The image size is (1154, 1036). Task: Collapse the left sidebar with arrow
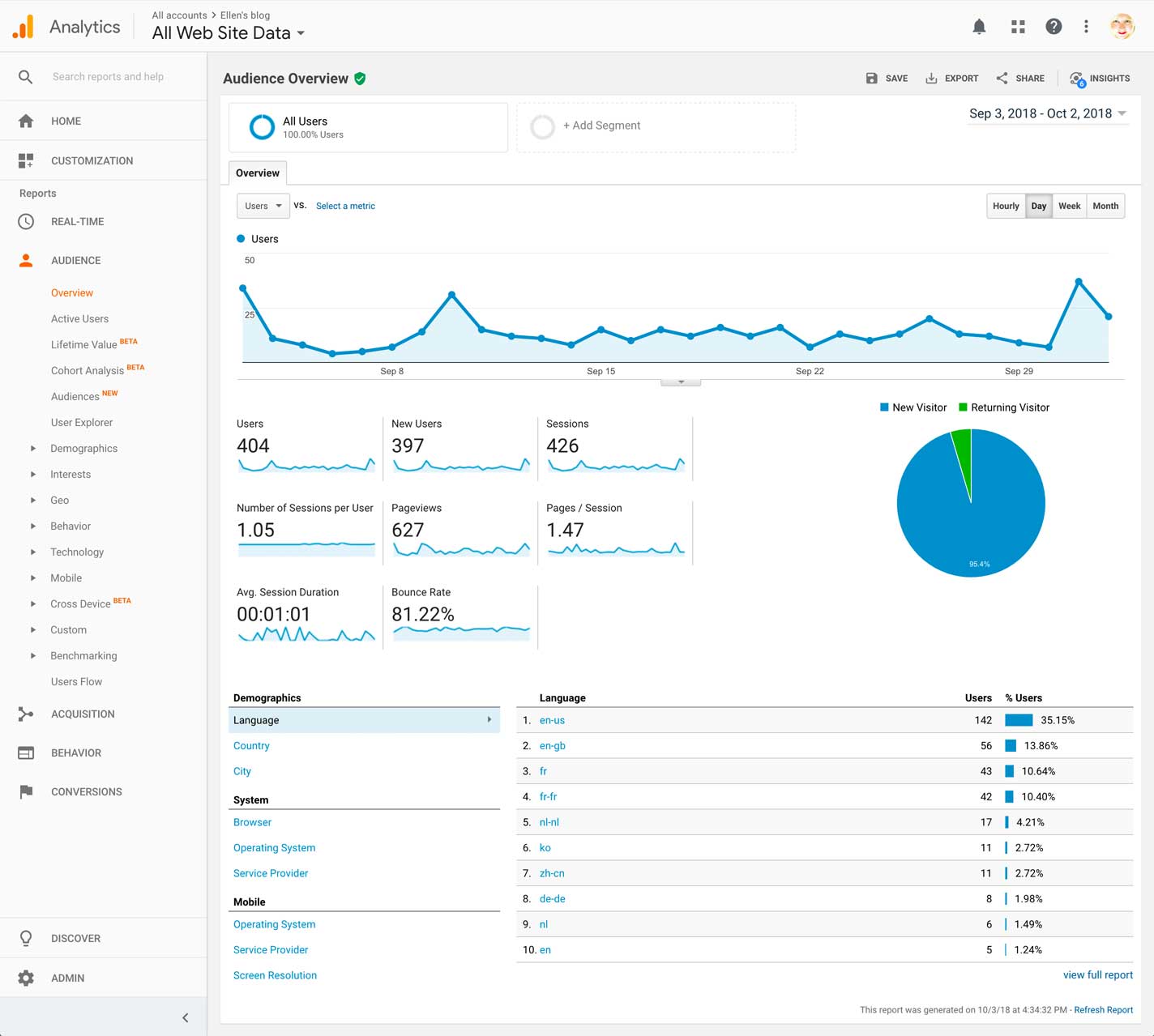[x=186, y=1017]
